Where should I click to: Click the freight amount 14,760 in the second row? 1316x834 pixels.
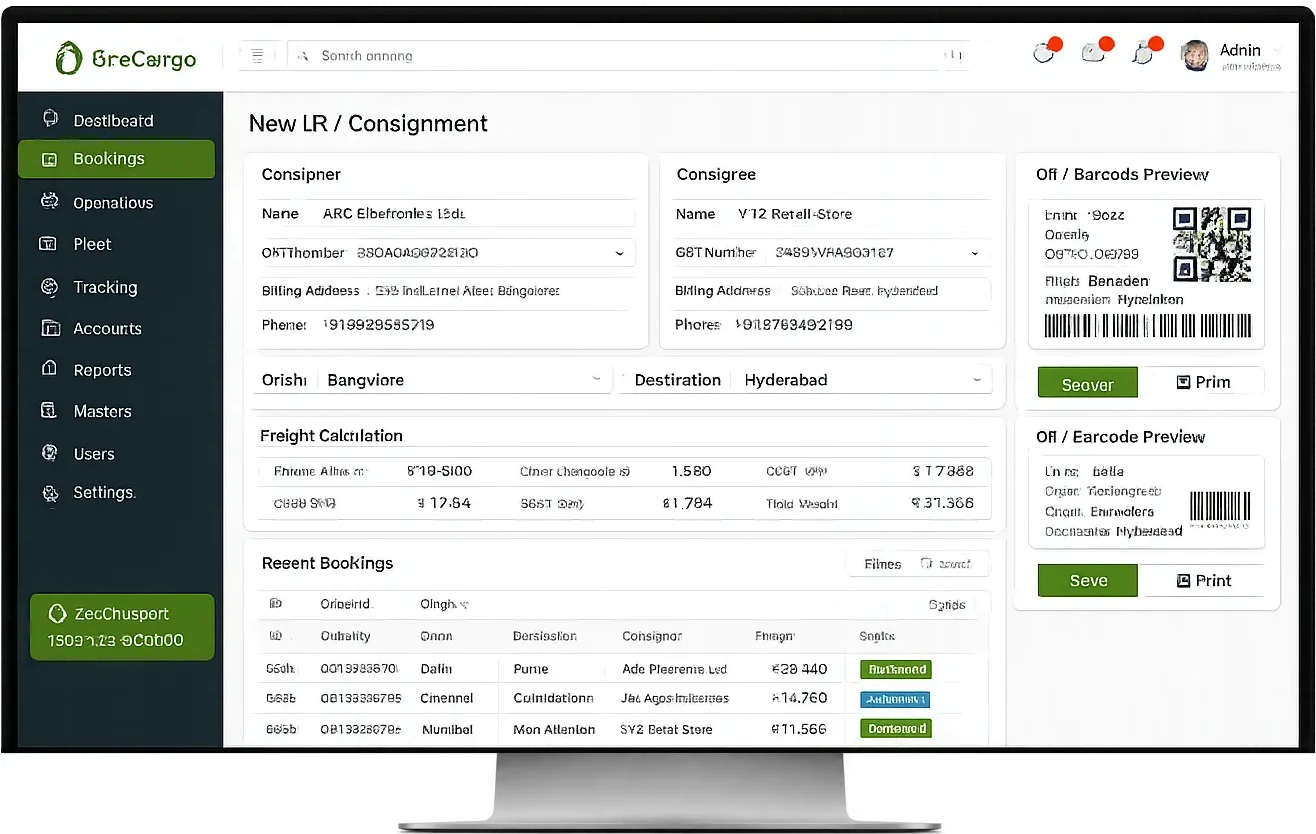click(799, 698)
